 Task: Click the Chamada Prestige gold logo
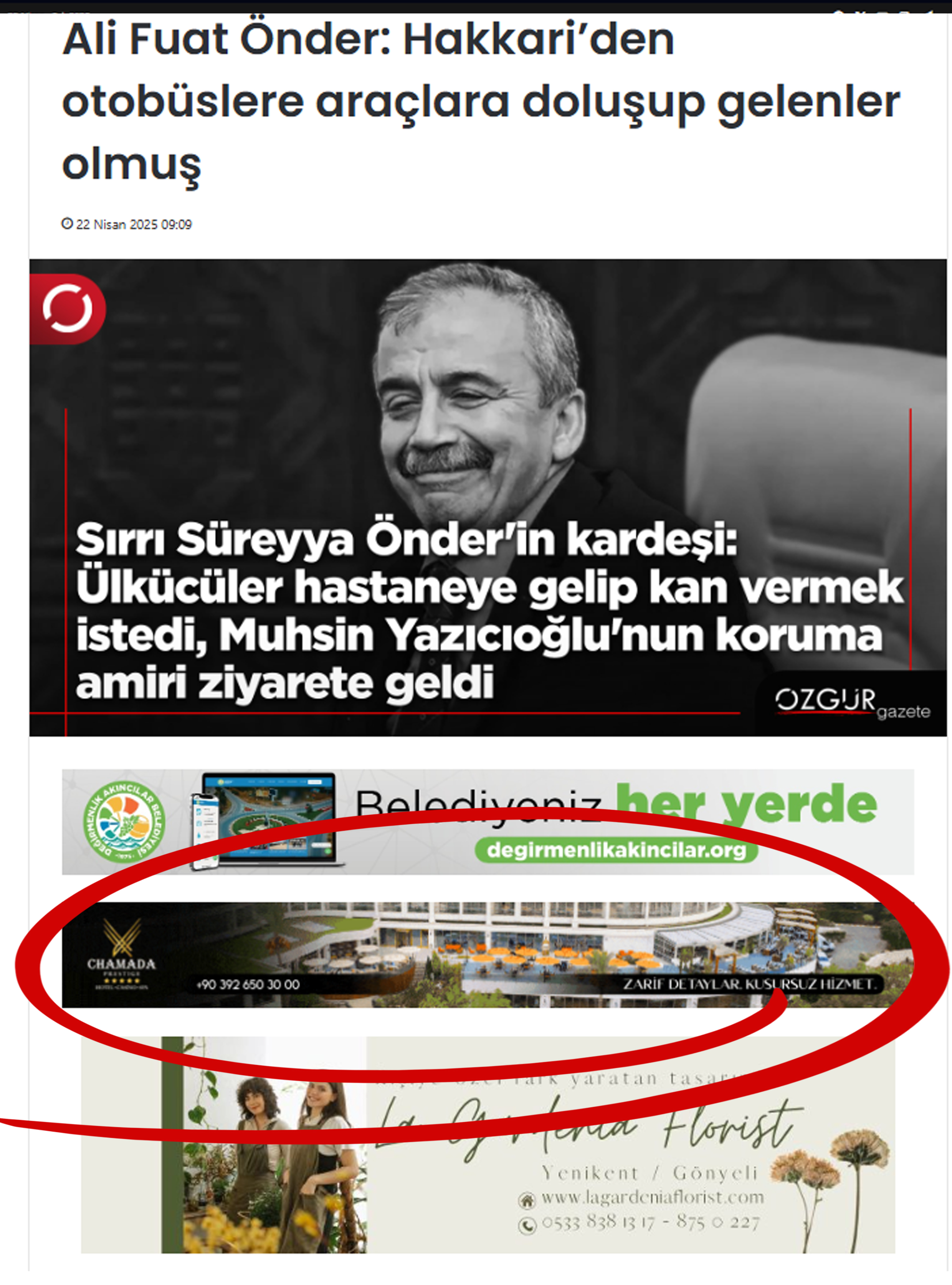(x=122, y=954)
